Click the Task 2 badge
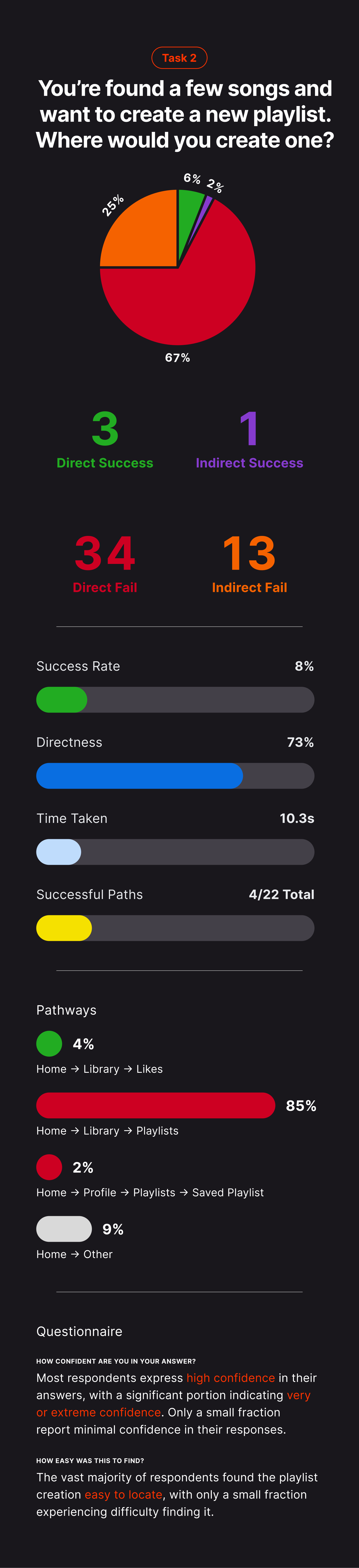 [x=179, y=58]
